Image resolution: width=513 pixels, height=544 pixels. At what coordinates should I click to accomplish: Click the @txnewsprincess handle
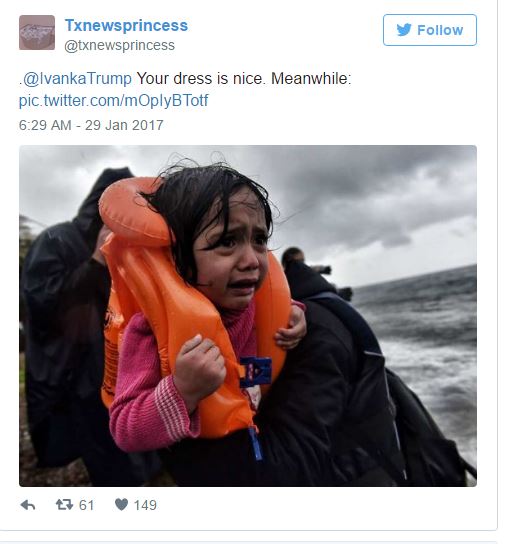(119, 45)
